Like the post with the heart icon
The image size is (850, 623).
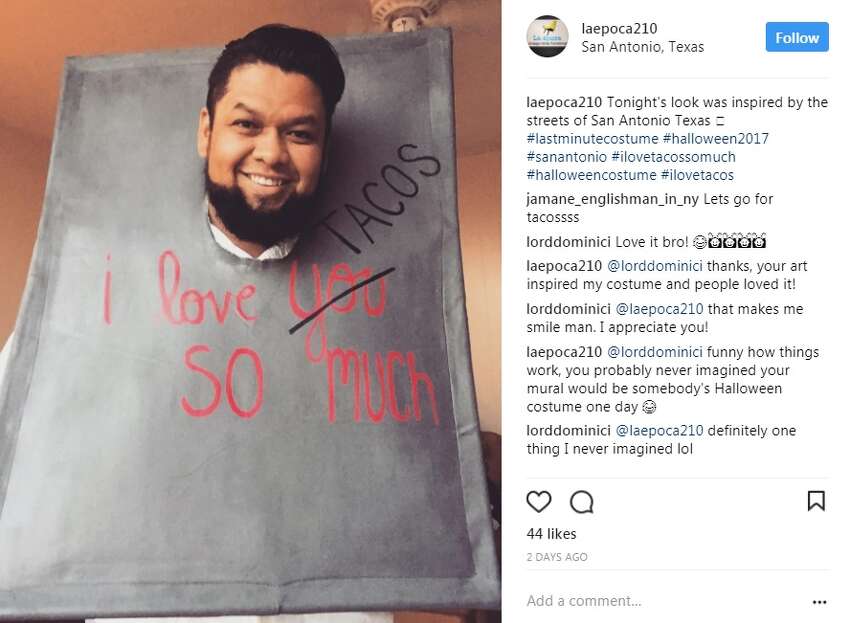click(x=538, y=502)
